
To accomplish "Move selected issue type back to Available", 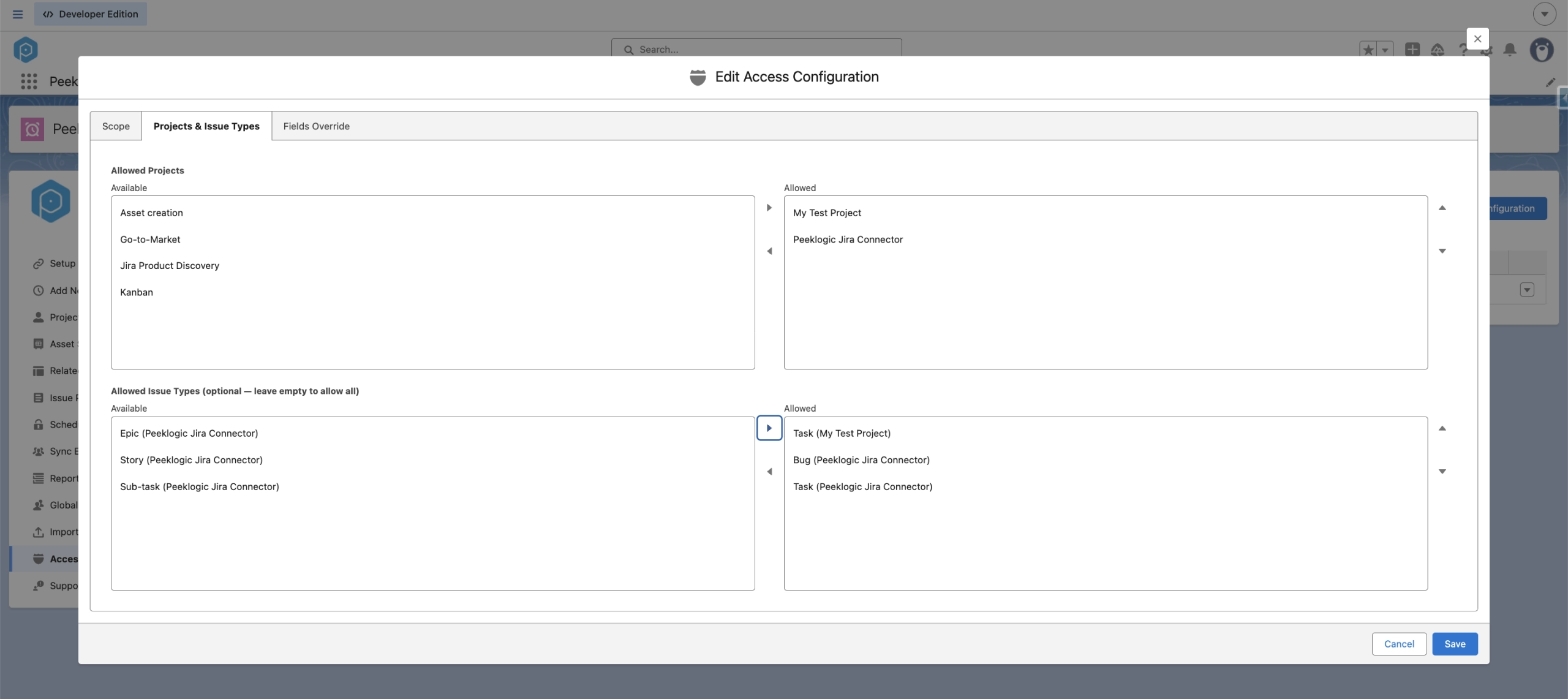I will pos(769,472).
